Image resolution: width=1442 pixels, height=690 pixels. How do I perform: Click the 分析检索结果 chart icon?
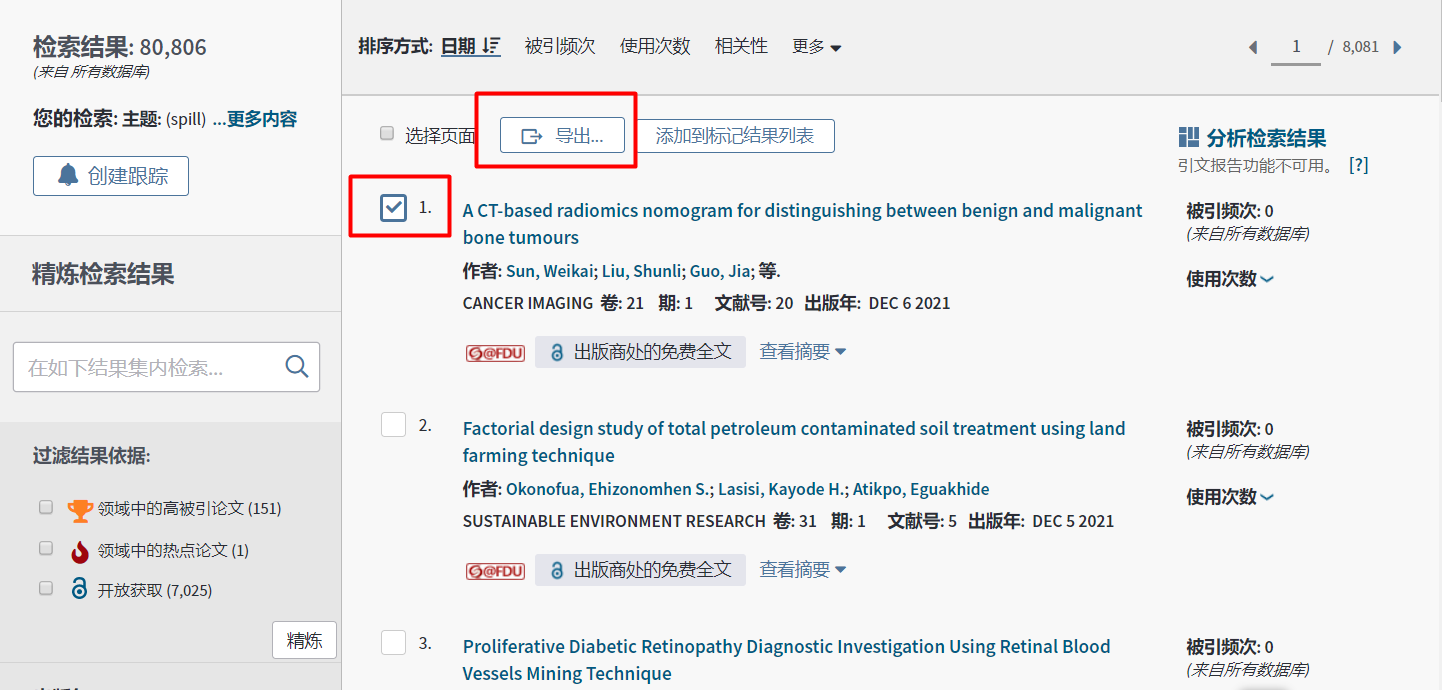(1189, 137)
